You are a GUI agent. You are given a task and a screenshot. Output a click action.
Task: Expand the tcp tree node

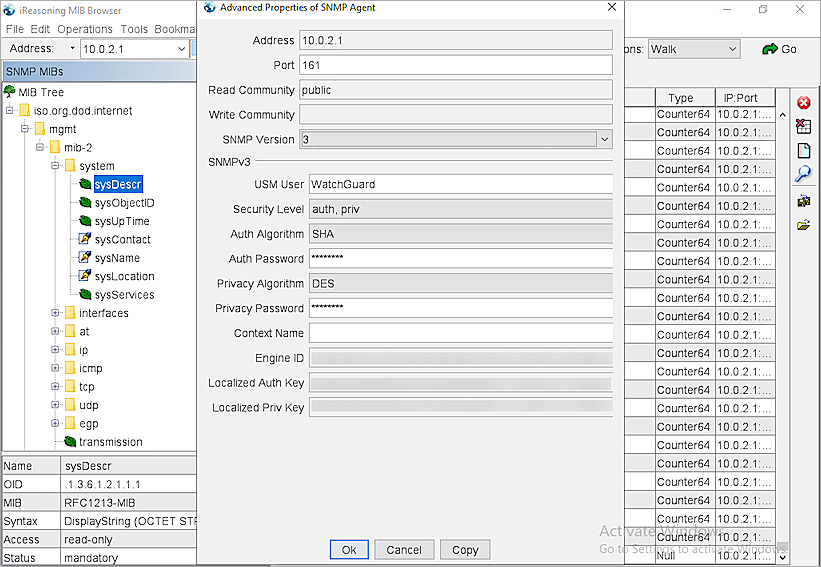(x=55, y=386)
